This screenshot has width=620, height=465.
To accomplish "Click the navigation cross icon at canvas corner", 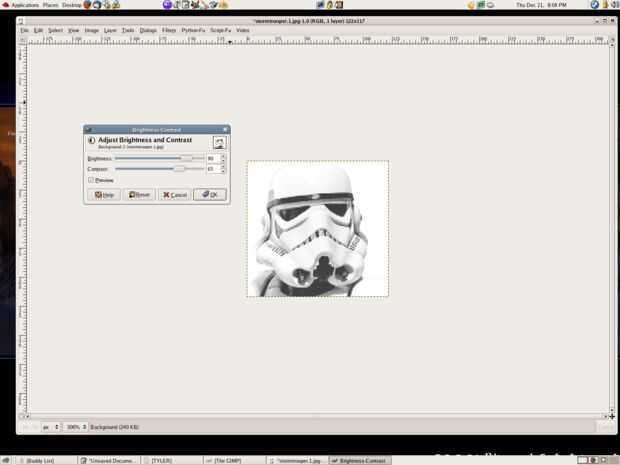I will click(x=612, y=416).
